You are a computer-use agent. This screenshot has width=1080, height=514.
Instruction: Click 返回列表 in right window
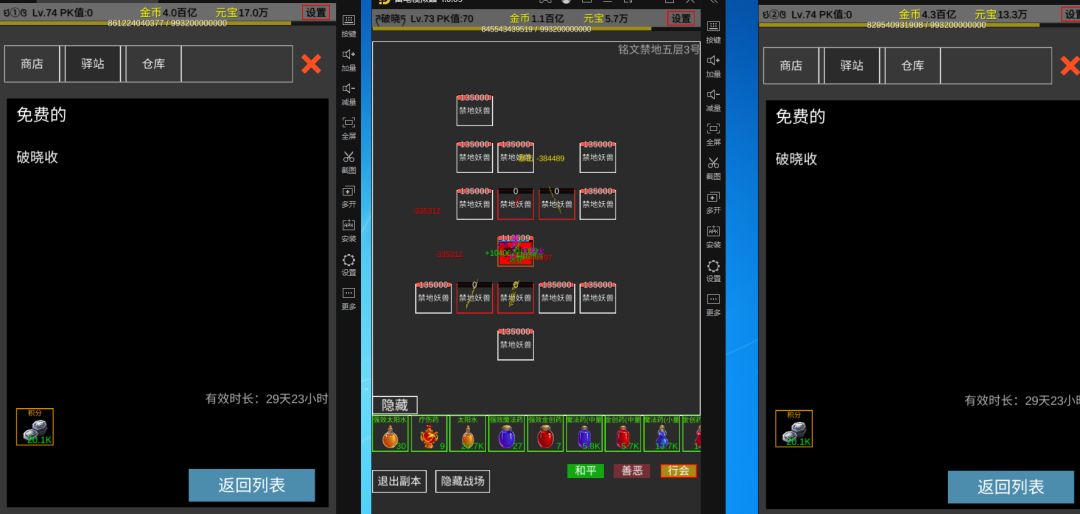1011,487
